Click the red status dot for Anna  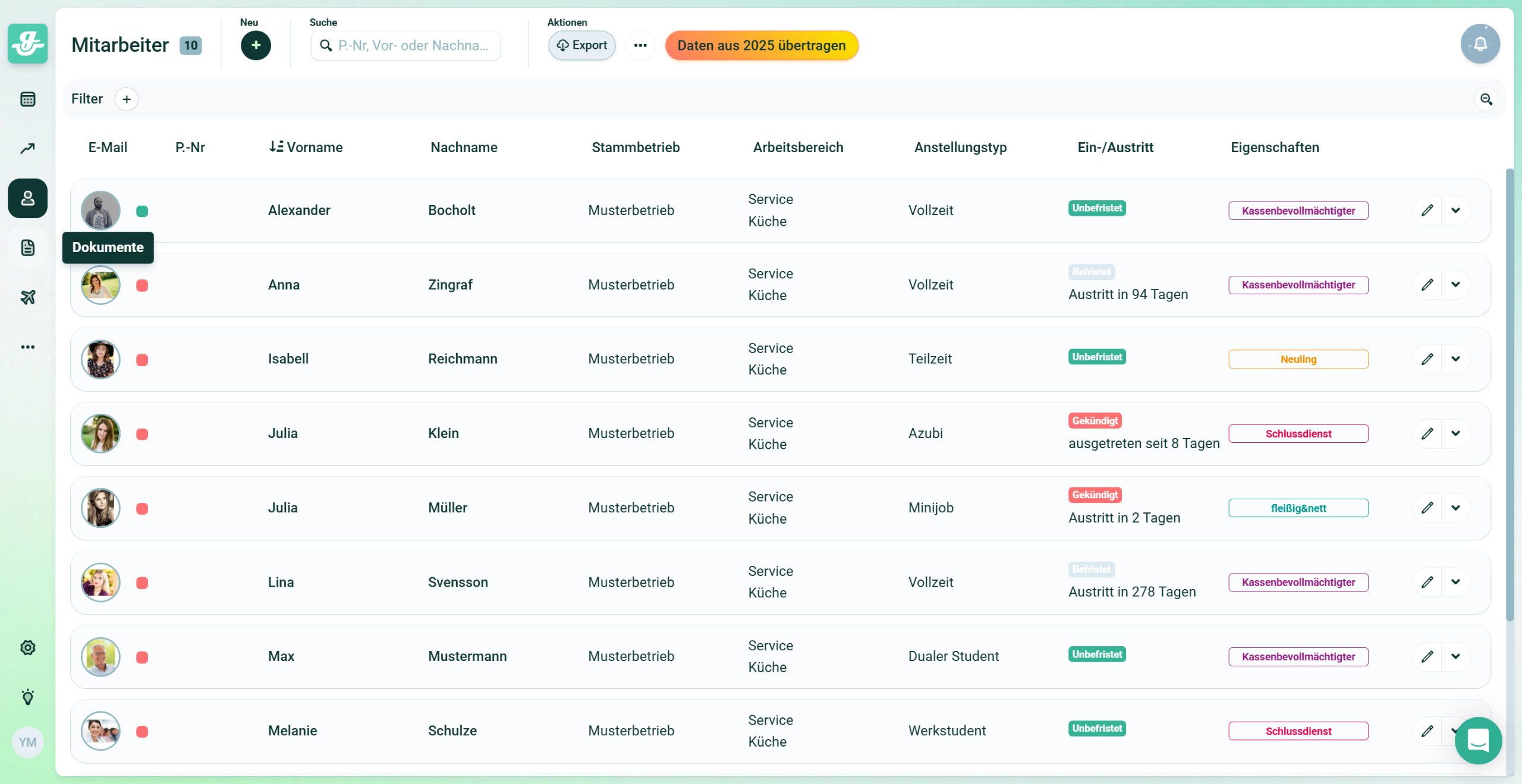pos(142,285)
